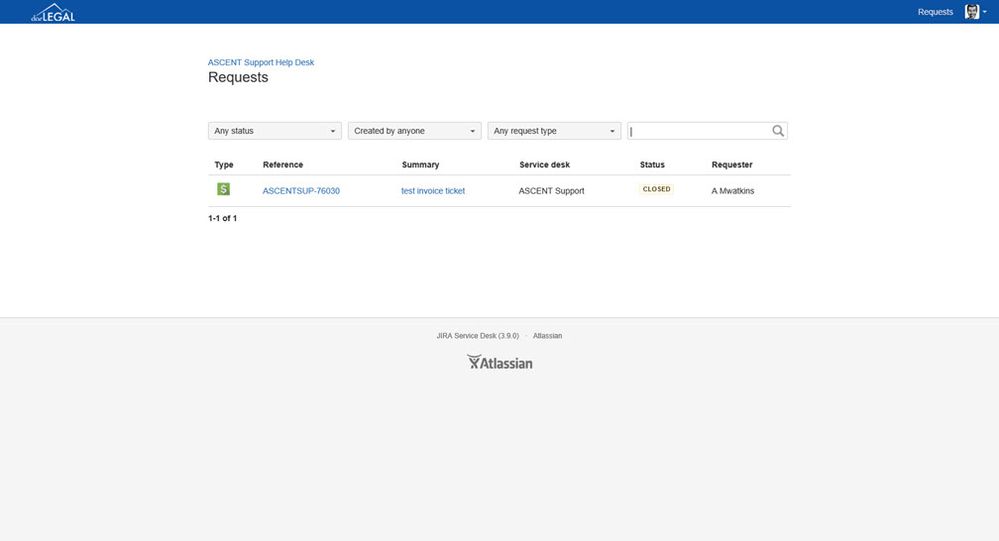Viewport: 999px width, 541px height.
Task: Click the Summary column header
Action: [x=420, y=164]
